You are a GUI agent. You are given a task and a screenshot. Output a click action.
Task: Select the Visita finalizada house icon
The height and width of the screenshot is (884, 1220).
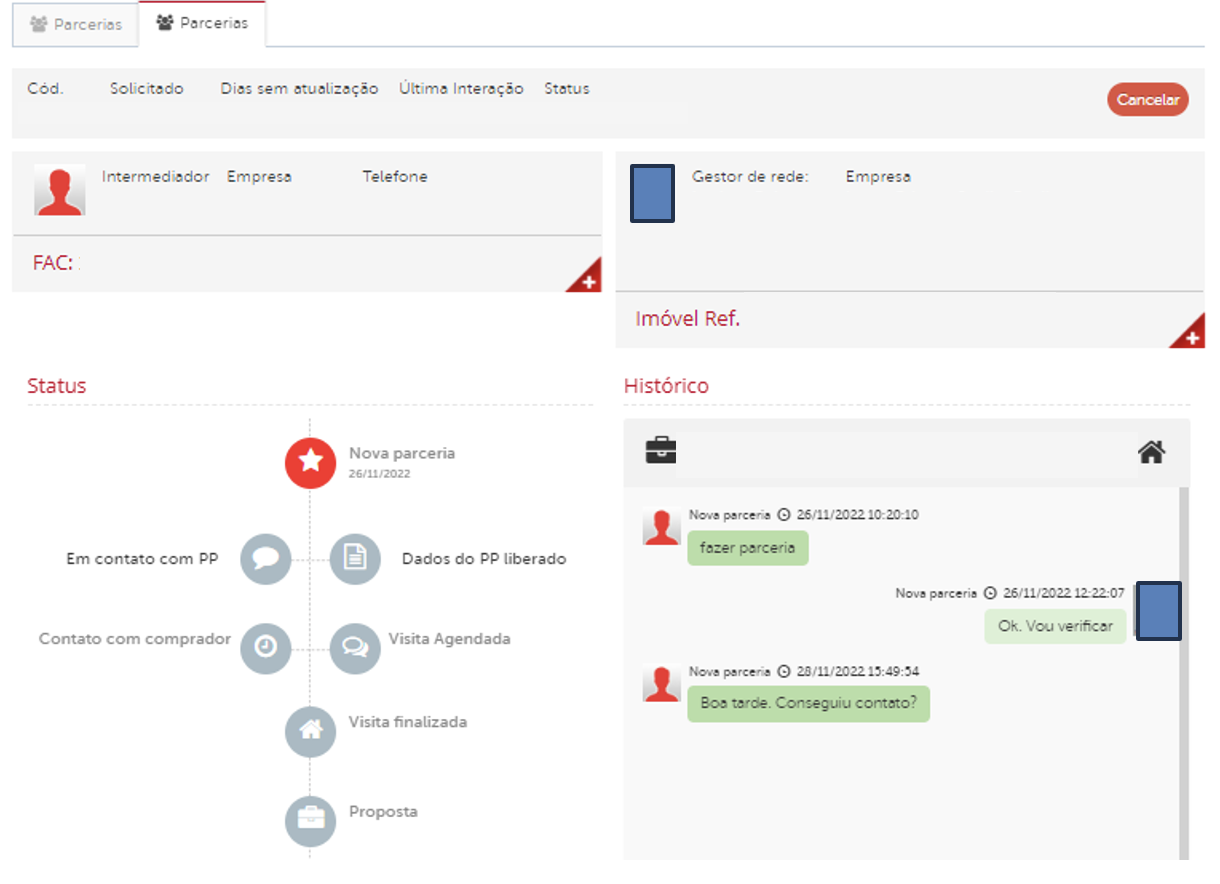[x=310, y=731]
